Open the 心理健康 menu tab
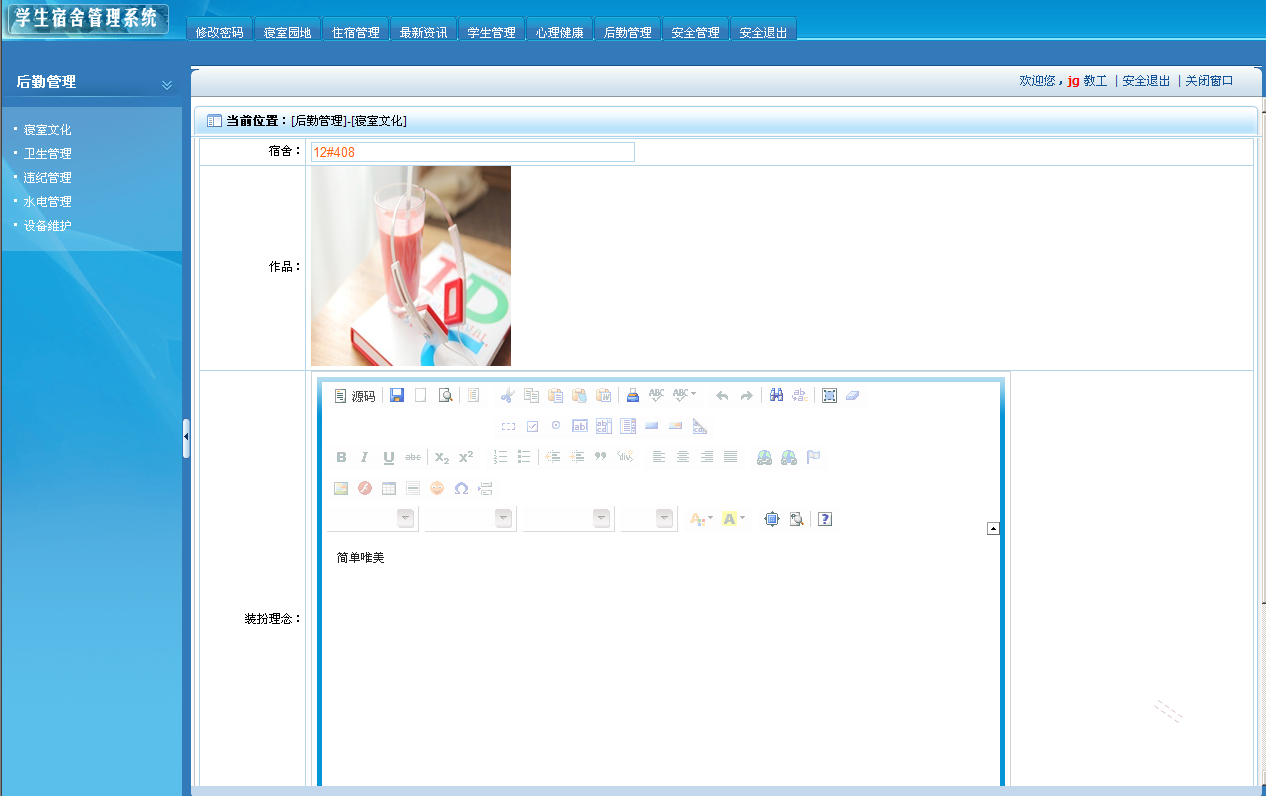This screenshot has height=796, width=1266. 559,29
